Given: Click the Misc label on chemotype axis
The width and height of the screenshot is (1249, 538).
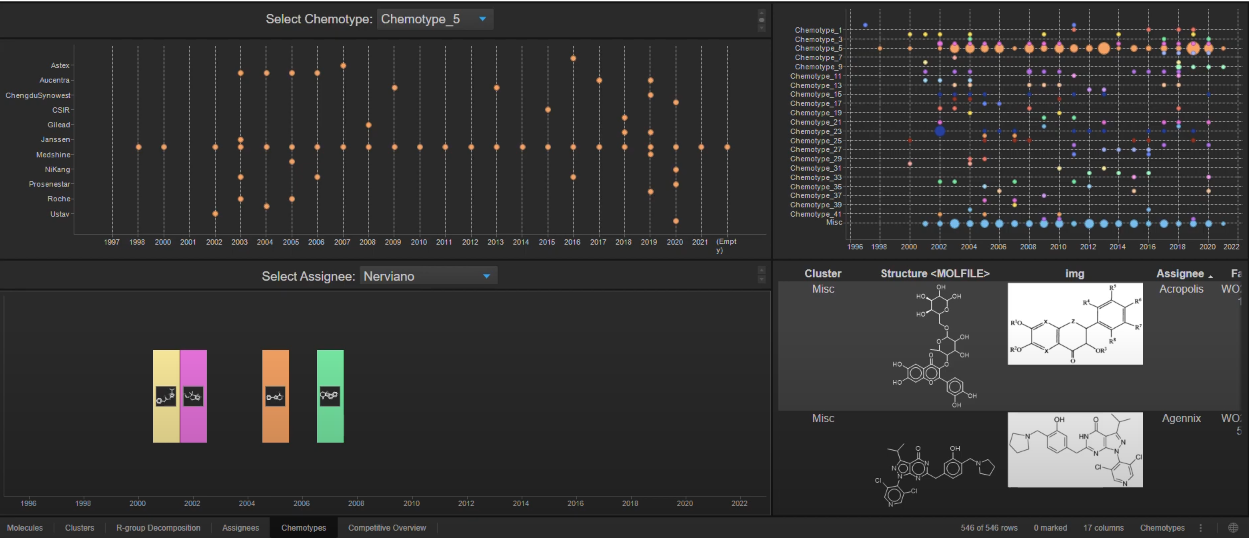Looking at the screenshot, I should tap(833, 223).
